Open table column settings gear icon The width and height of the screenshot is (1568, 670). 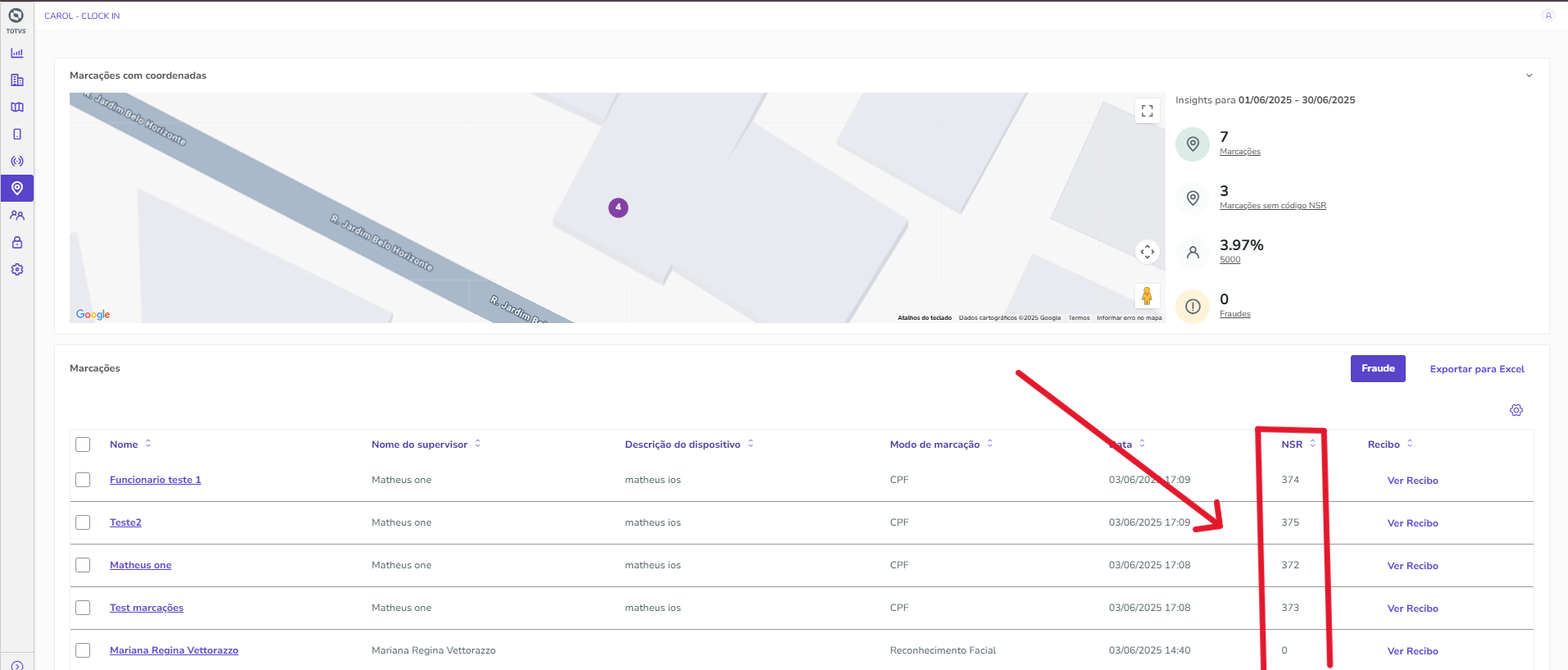point(1516,410)
